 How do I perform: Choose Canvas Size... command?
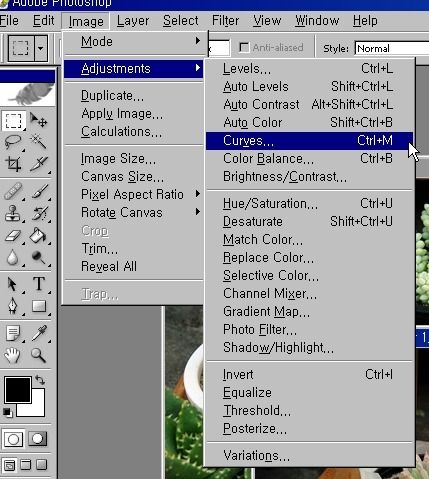[133, 177]
